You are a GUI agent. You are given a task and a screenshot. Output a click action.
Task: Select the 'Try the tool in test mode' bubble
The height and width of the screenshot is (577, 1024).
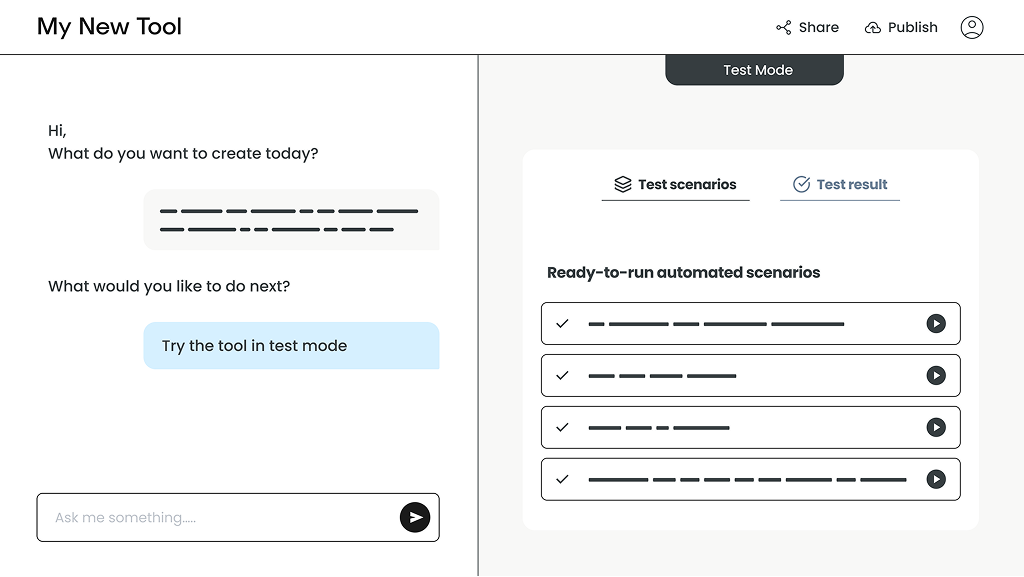[x=291, y=345]
